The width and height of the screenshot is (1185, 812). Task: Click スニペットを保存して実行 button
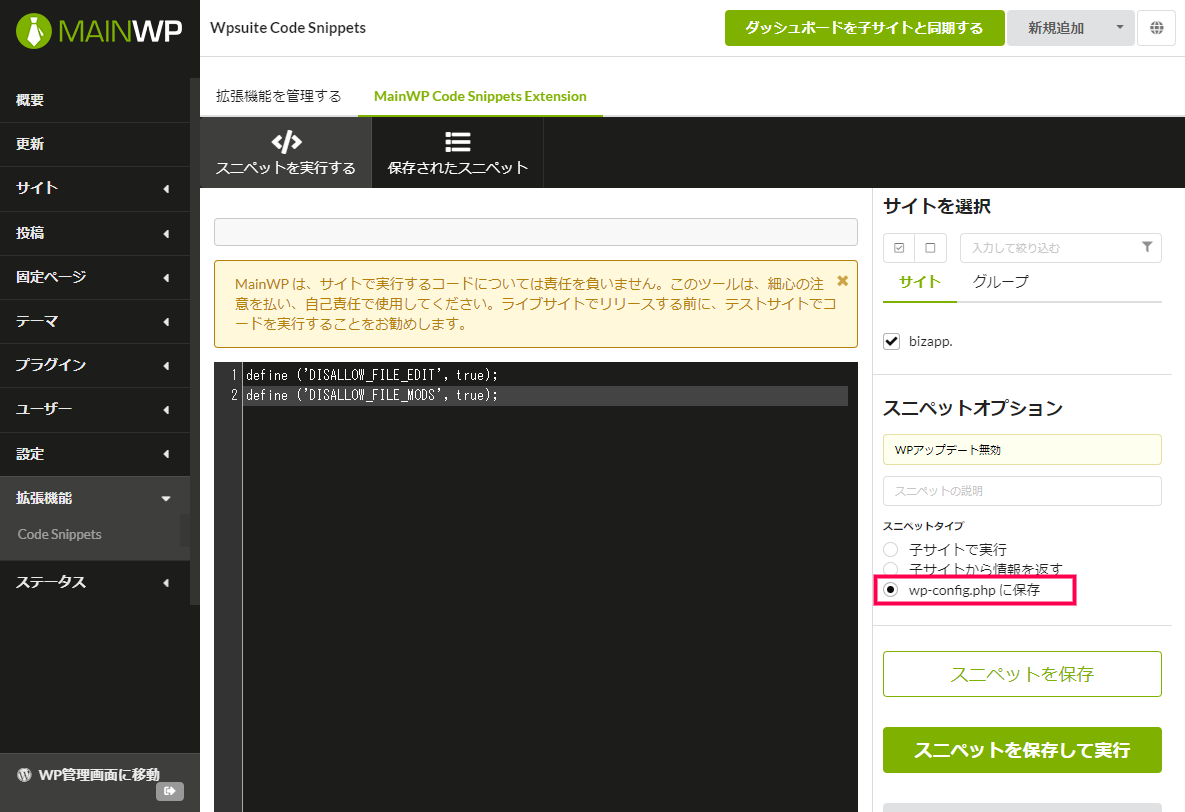[1022, 750]
